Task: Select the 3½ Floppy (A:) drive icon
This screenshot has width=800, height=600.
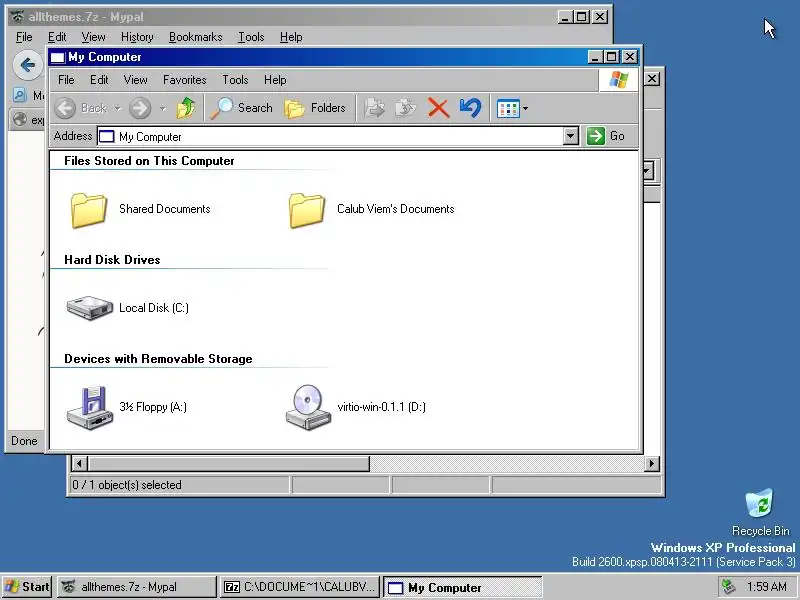Action: (89, 408)
